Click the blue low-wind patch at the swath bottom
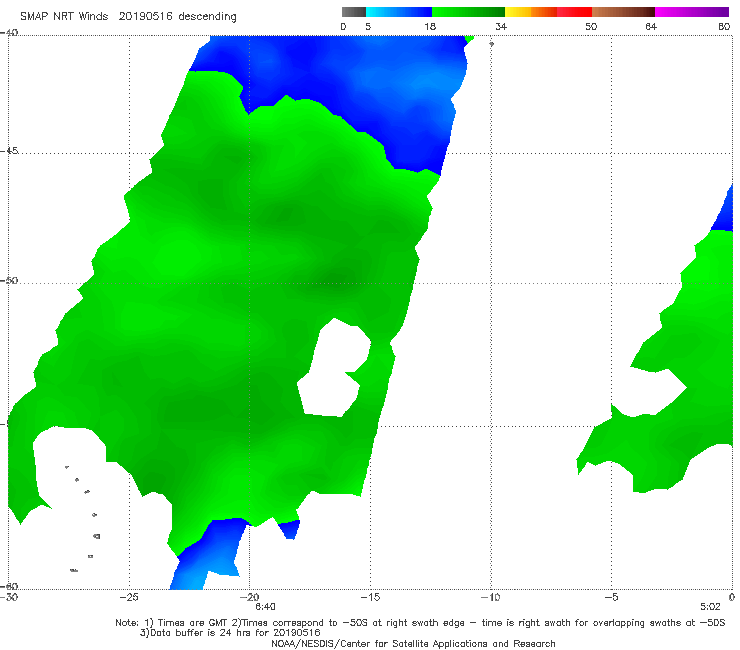This screenshot has height=650, width=740. pyautogui.click(x=208, y=555)
